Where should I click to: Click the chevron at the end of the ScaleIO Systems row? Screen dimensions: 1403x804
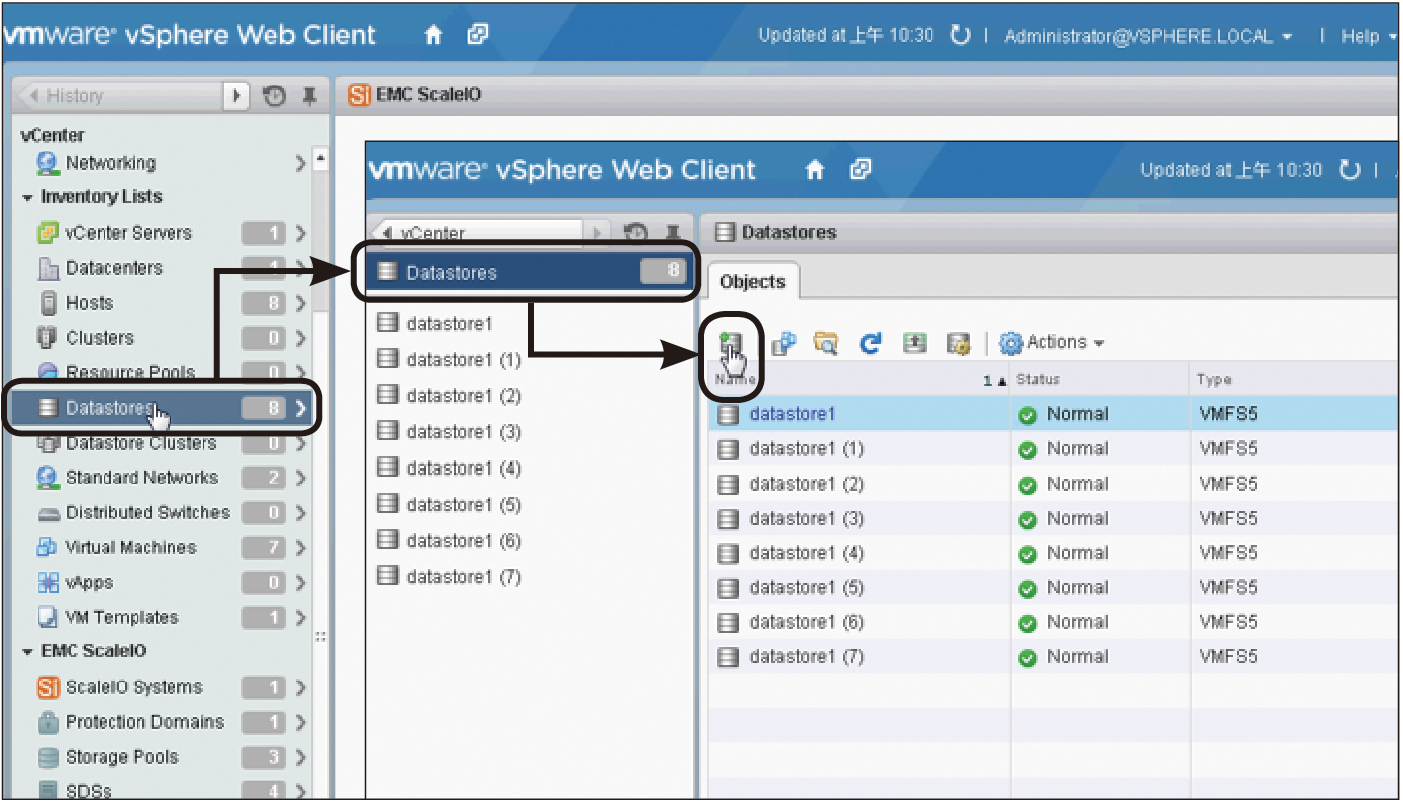300,688
